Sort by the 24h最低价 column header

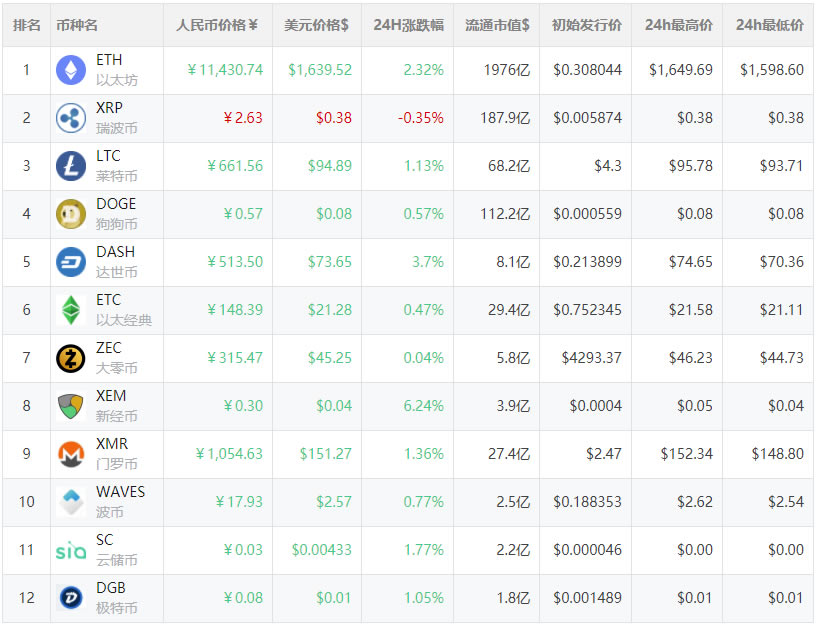[770, 25]
